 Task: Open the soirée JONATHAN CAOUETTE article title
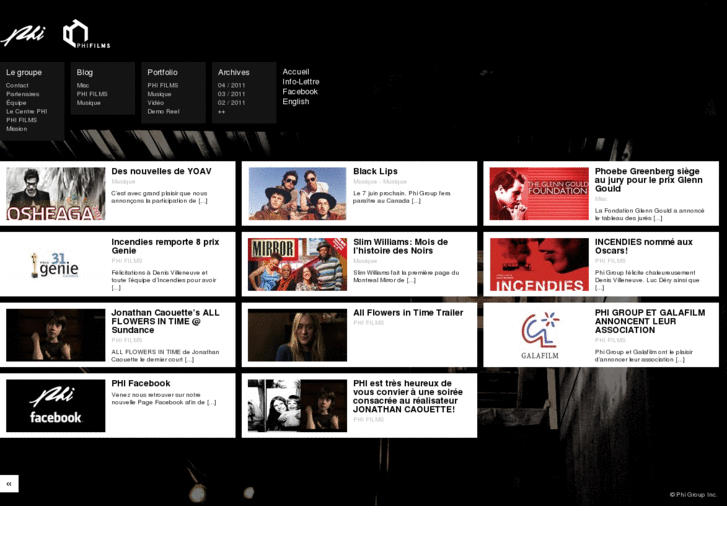[408, 397]
